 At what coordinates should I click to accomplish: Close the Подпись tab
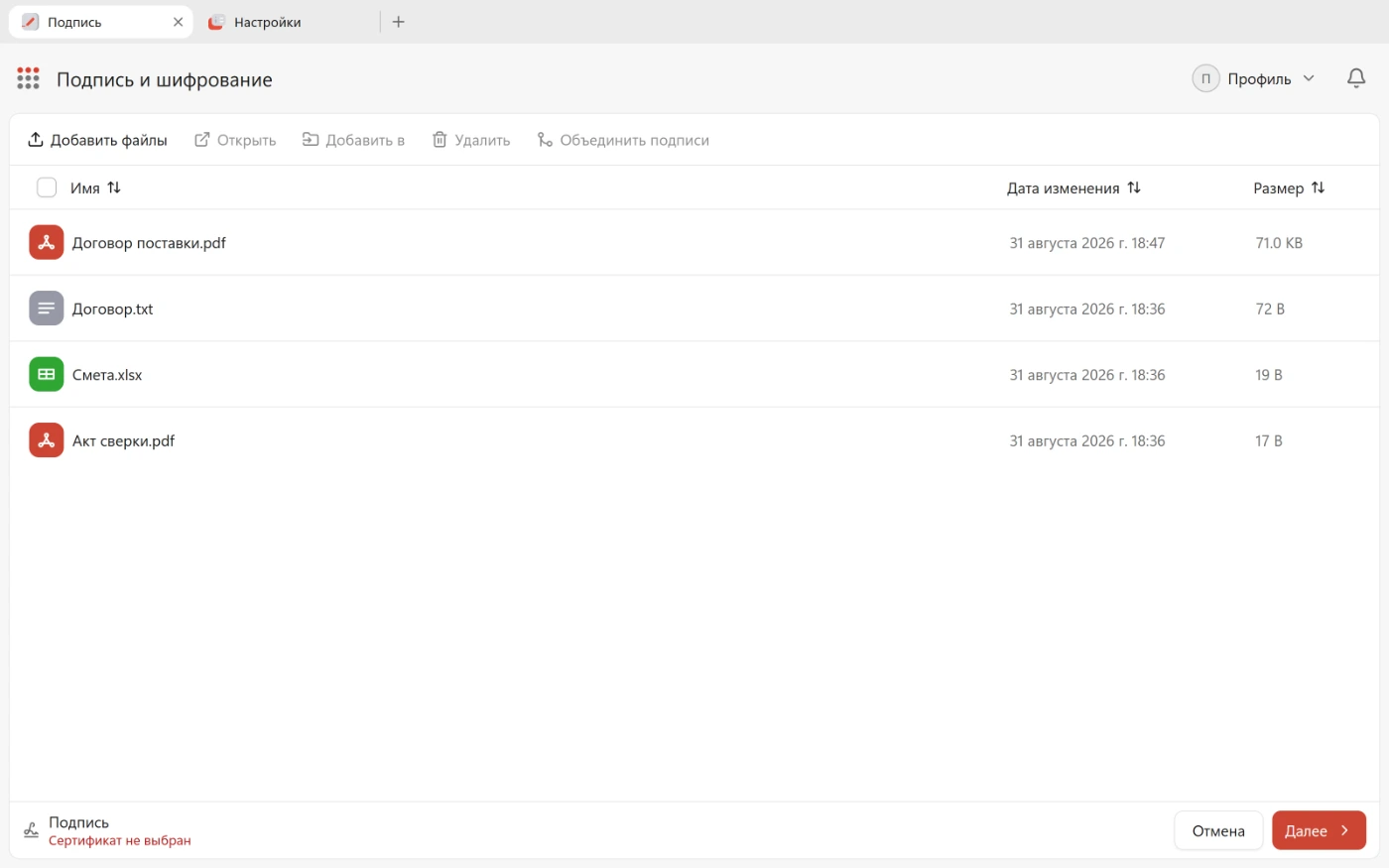(x=178, y=22)
